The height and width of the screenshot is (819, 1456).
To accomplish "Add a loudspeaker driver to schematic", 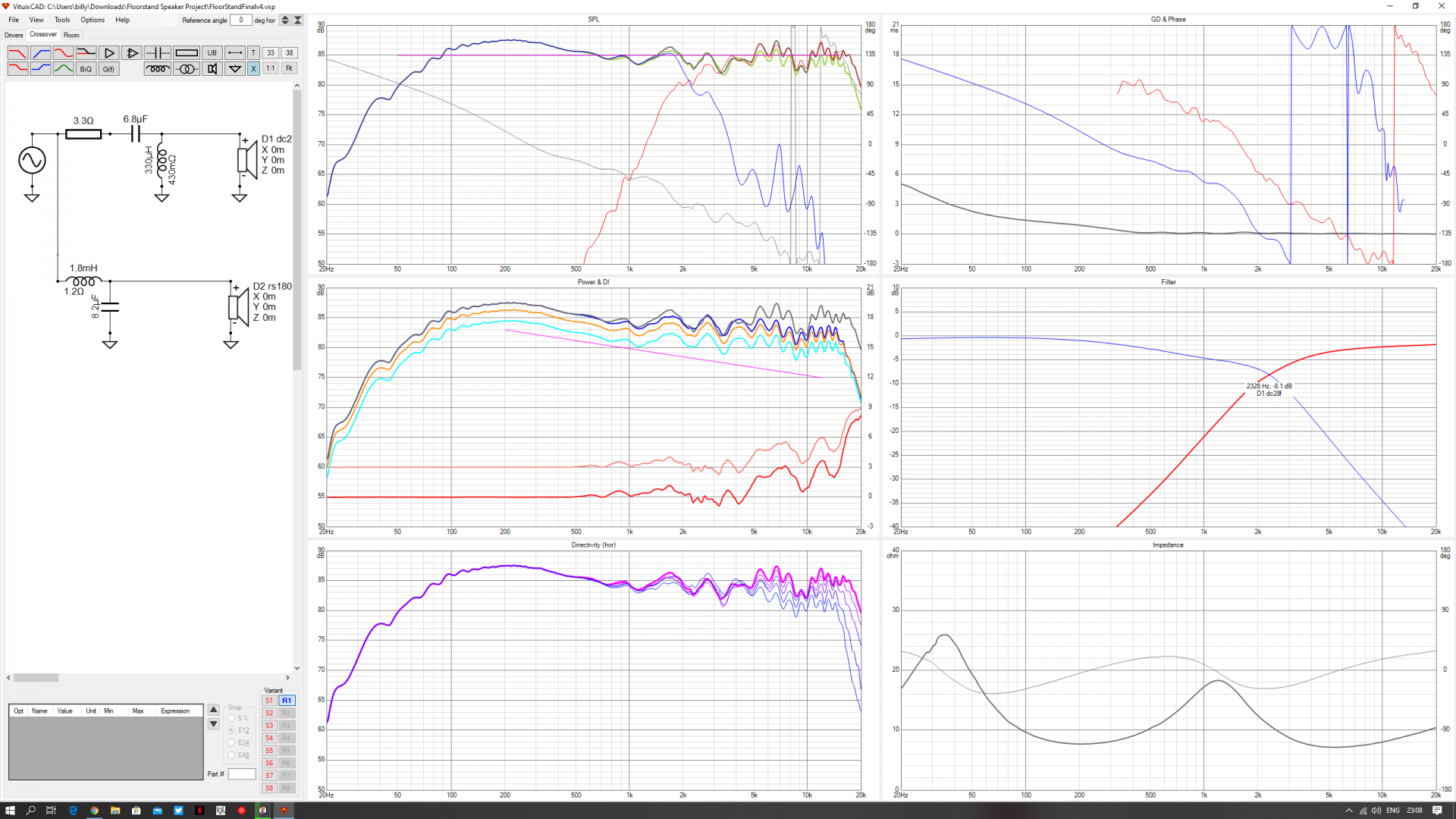I will tap(212, 69).
